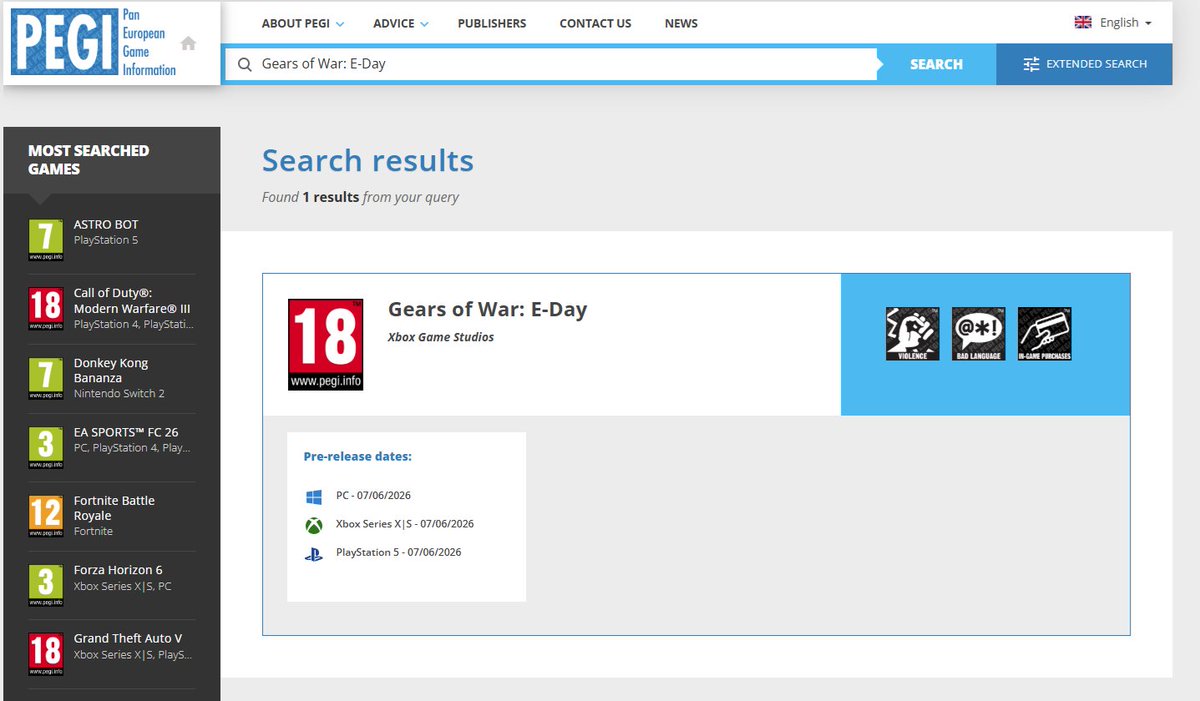Click Xbox Game Studios publisher name

pyautogui.click(x=441, y=337)
